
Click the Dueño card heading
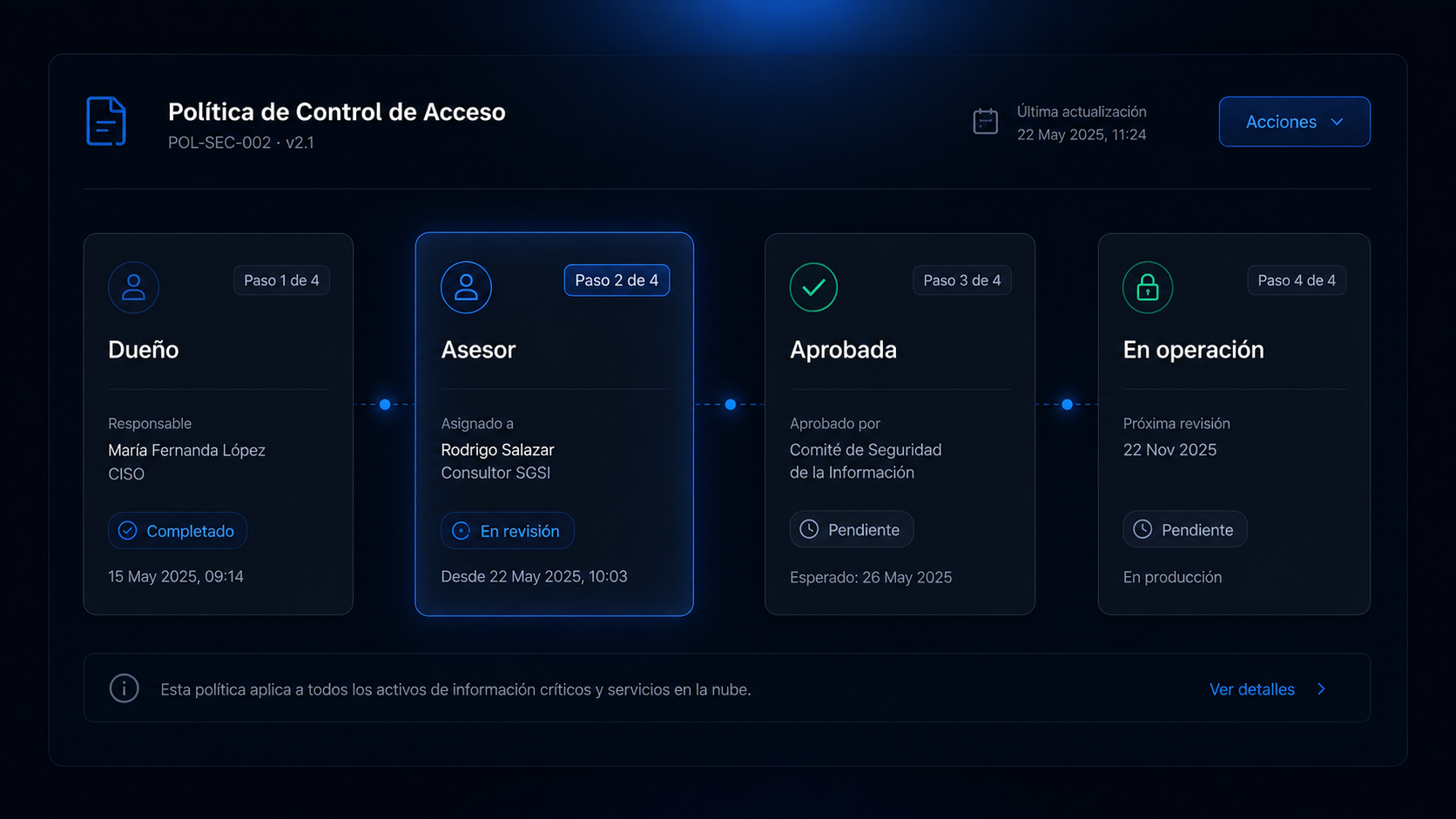tap(144, 350)
